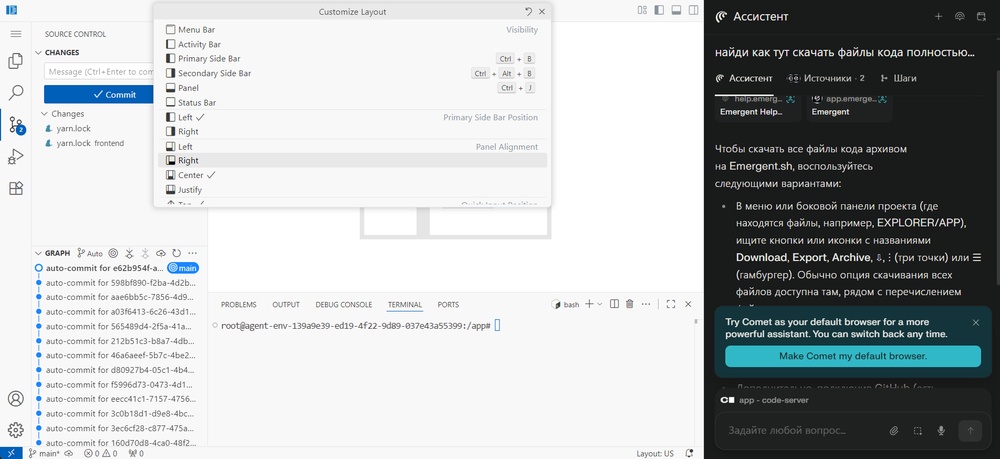This screenshot has height=459, width=1000.
Task: Refresh the source control graph
Action: 177,253
